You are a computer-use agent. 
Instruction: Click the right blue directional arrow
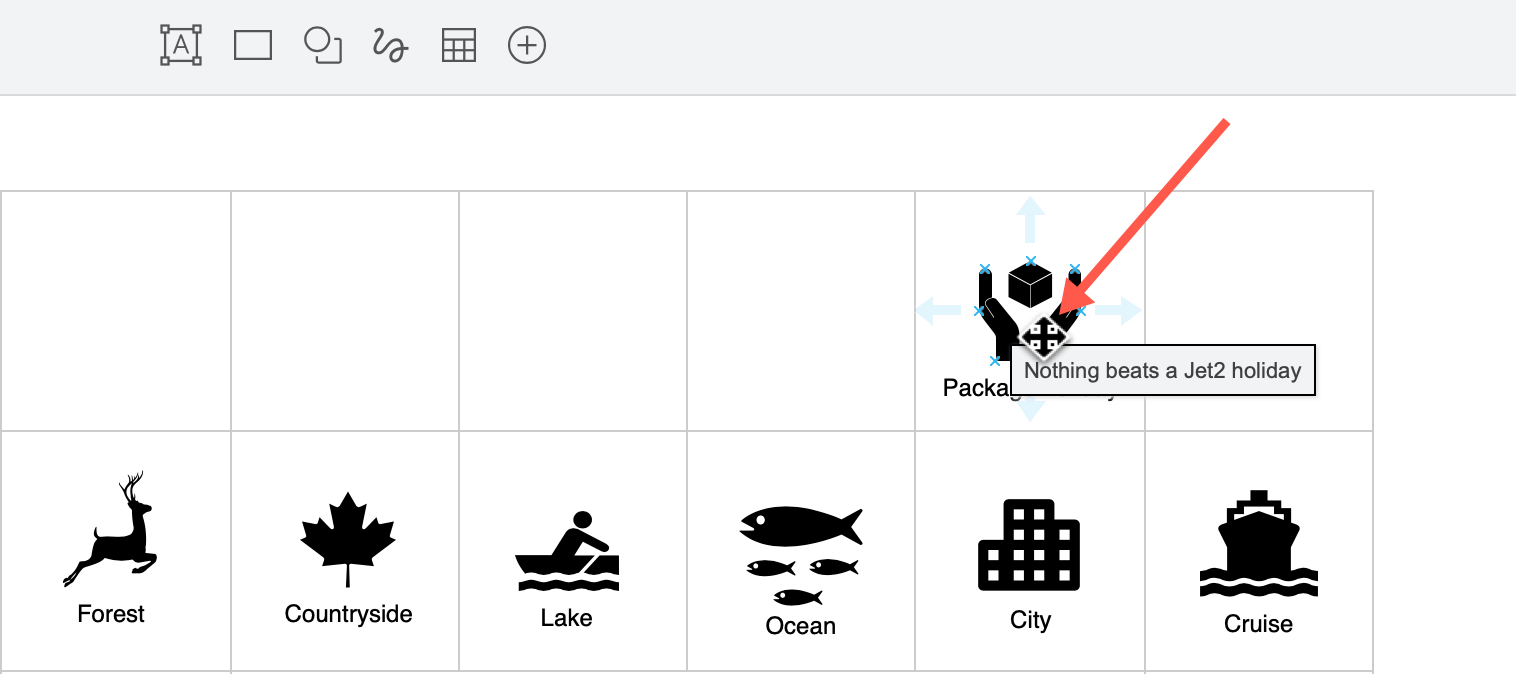point(1125,310)
